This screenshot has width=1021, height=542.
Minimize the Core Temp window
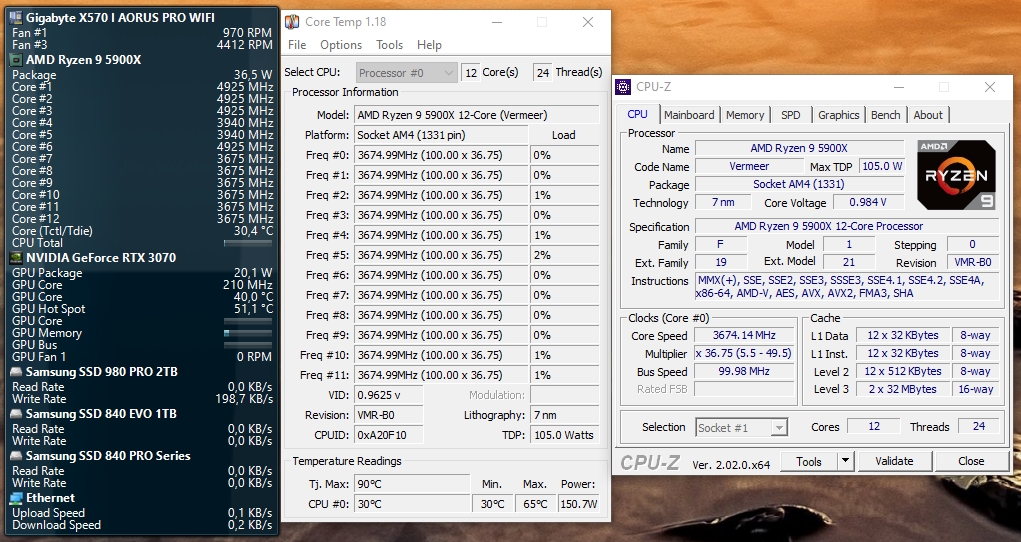tap(497, 22)
